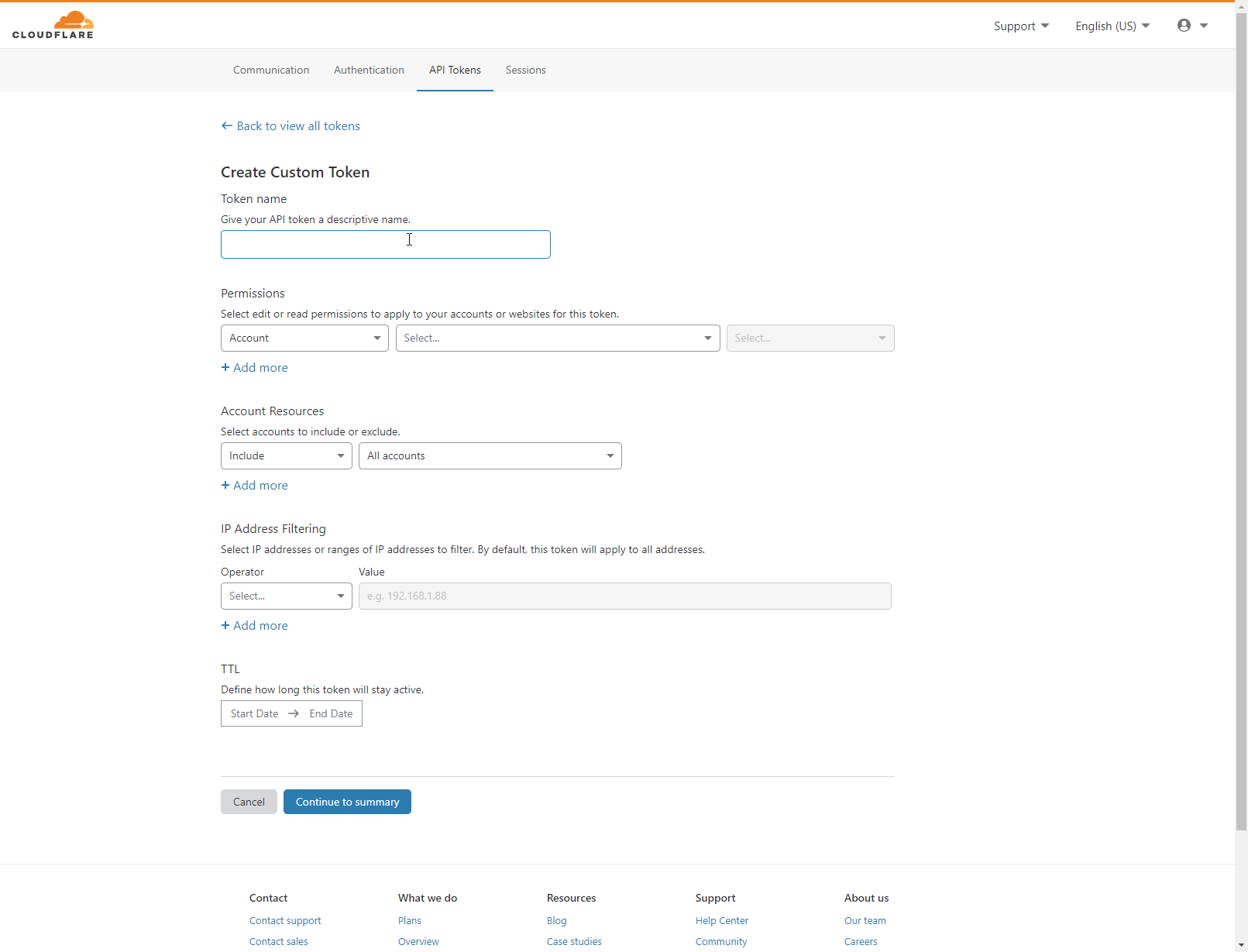Click Continue to summary
This screenshot has height=952, width=1248.
(347, 802)
